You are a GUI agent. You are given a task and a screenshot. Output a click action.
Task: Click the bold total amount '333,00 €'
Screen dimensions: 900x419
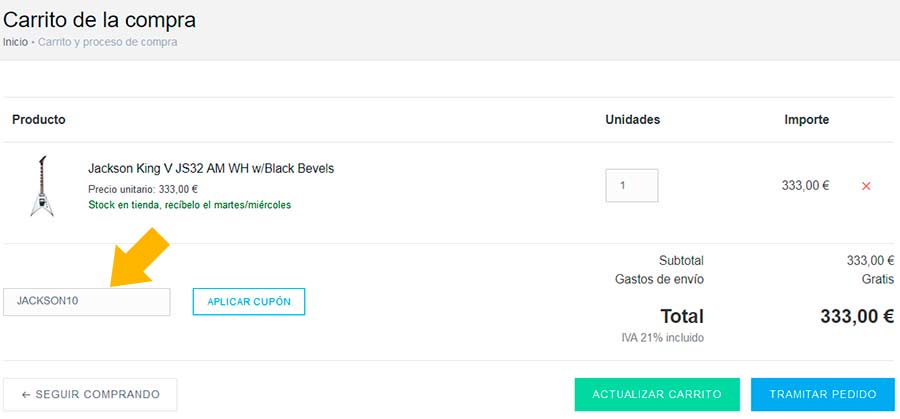point(857,316)
